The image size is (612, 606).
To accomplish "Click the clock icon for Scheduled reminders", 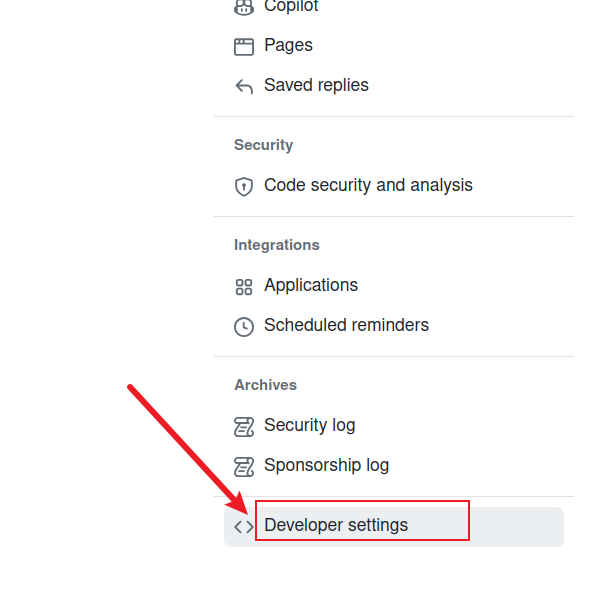I will (x=244, y=326).
